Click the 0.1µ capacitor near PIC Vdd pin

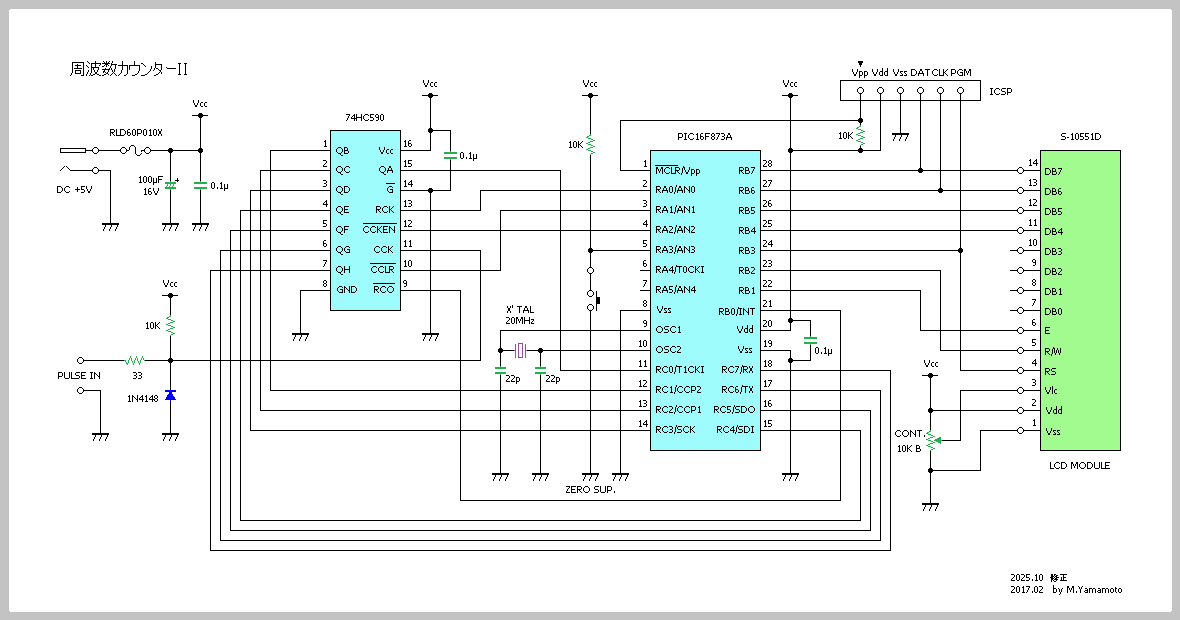click(810, 341)
